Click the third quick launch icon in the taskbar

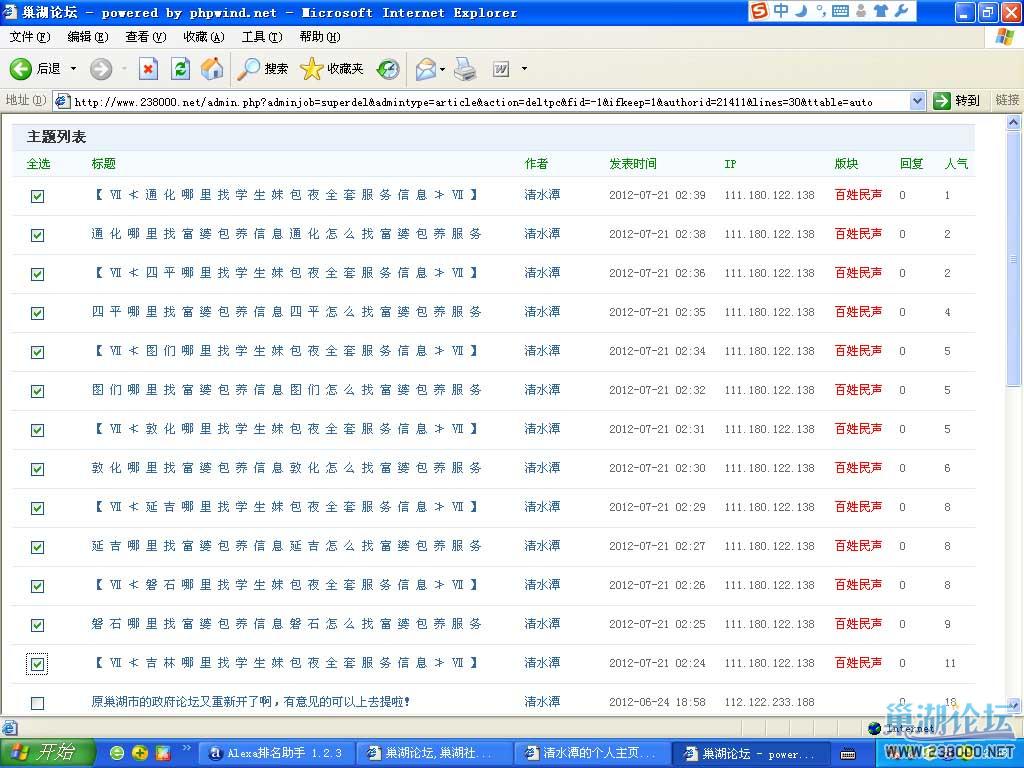pos(163,753)
